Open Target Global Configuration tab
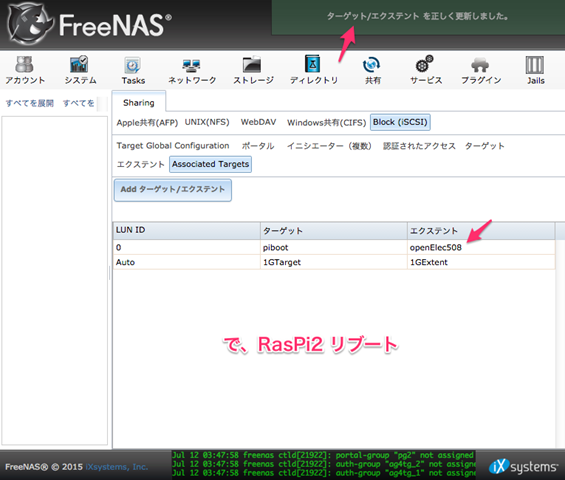565x480 pixels. (173, 146)
